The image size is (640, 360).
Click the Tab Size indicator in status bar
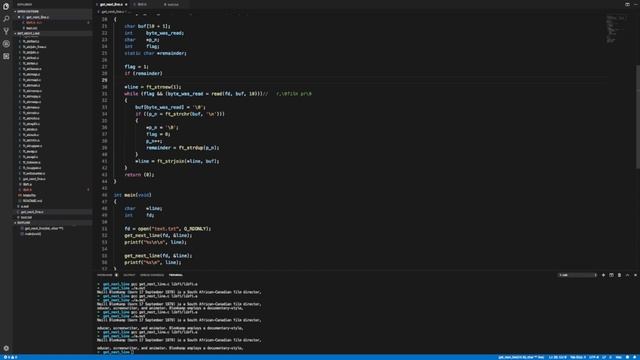point(578,357)
